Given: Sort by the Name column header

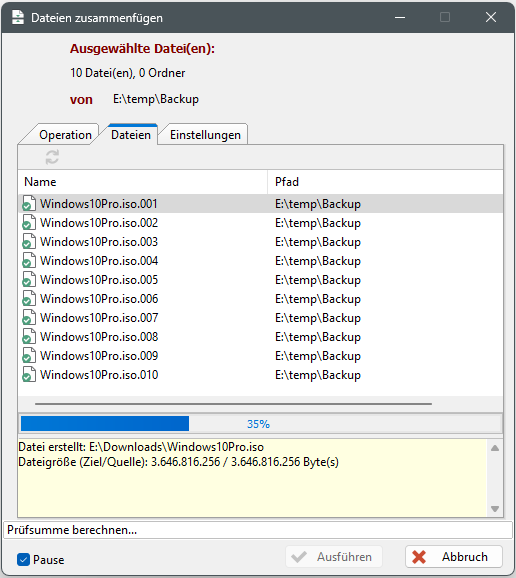Looking at the screenshot, I should click(x=143, y=182).
